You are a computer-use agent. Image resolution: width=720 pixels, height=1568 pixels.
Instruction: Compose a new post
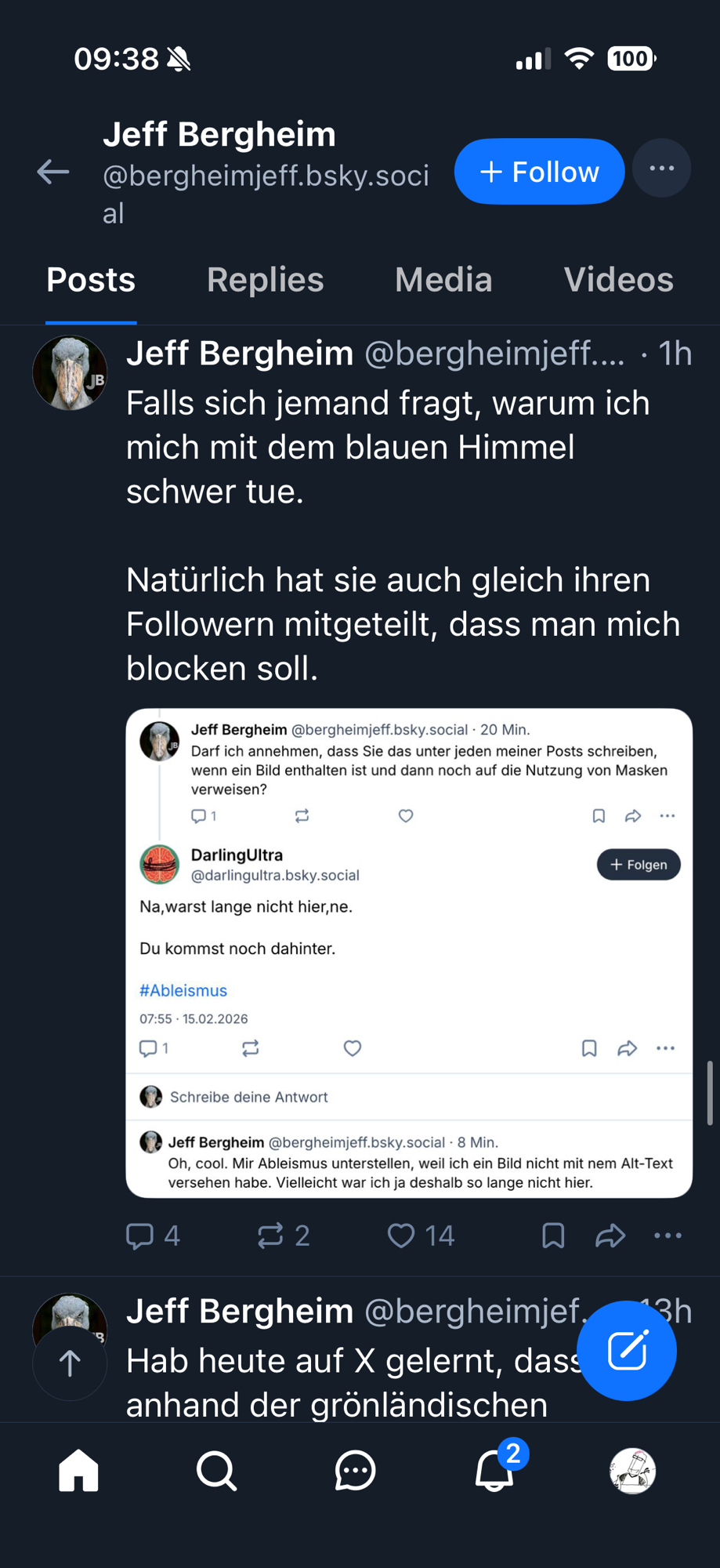tap(627, 1350)
